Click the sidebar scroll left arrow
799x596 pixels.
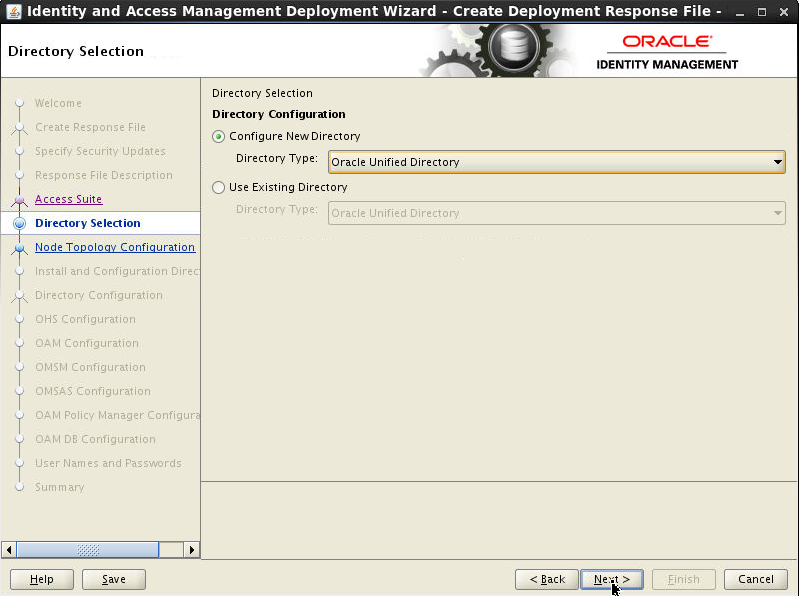tap(9, 550)
